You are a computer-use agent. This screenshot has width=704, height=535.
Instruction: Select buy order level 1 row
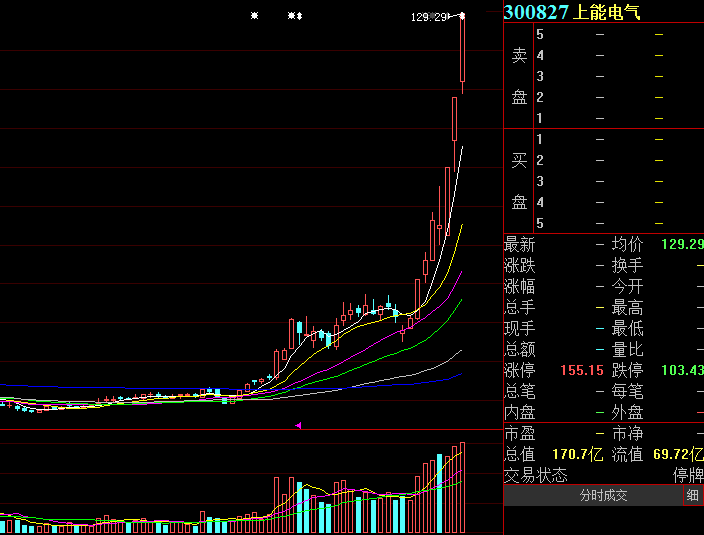pos(619,140)
